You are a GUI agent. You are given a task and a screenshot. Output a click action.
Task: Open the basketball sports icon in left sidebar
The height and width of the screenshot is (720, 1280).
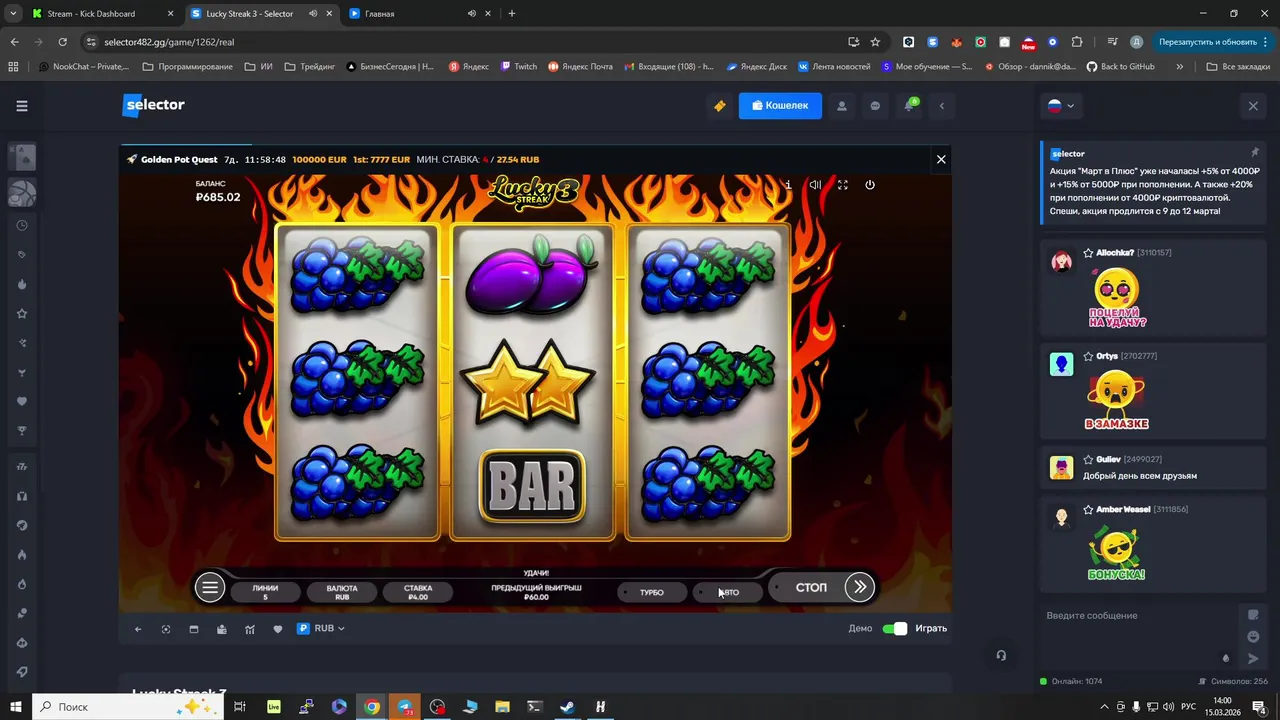coord(22,192)
